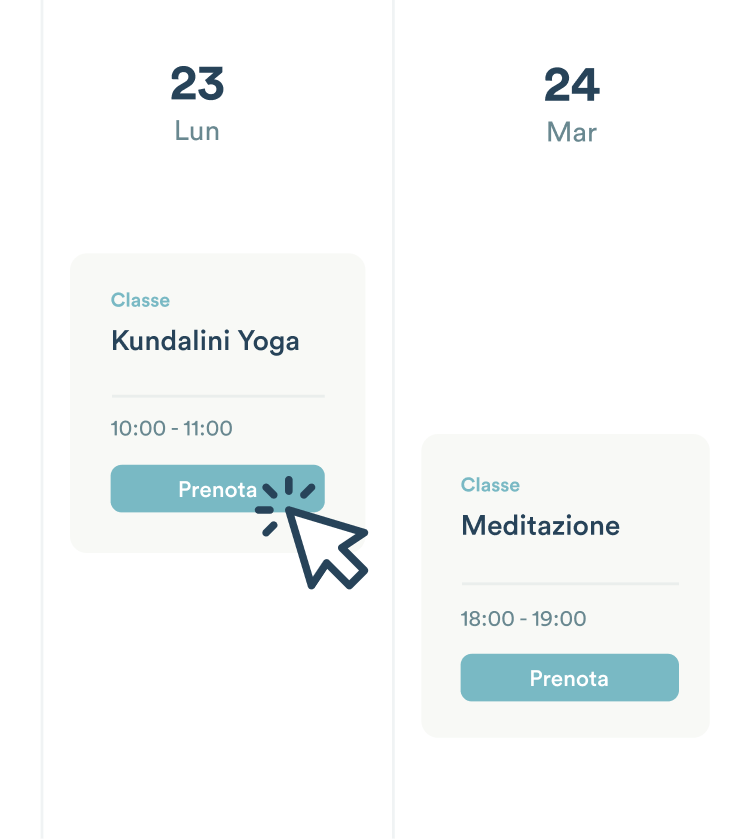The image size is (751, 839).
Task: Select the Mar weekday label
Action: point(571,132)
